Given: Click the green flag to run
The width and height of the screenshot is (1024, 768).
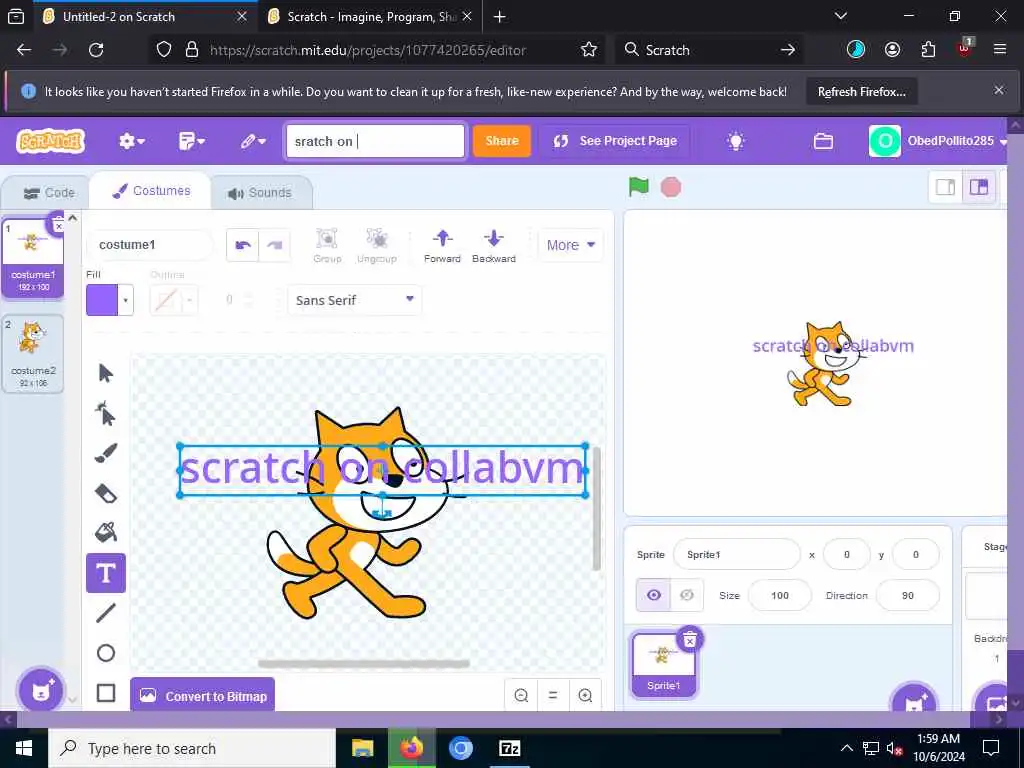Looking at the screenshot, I should [x=638, y=187].
